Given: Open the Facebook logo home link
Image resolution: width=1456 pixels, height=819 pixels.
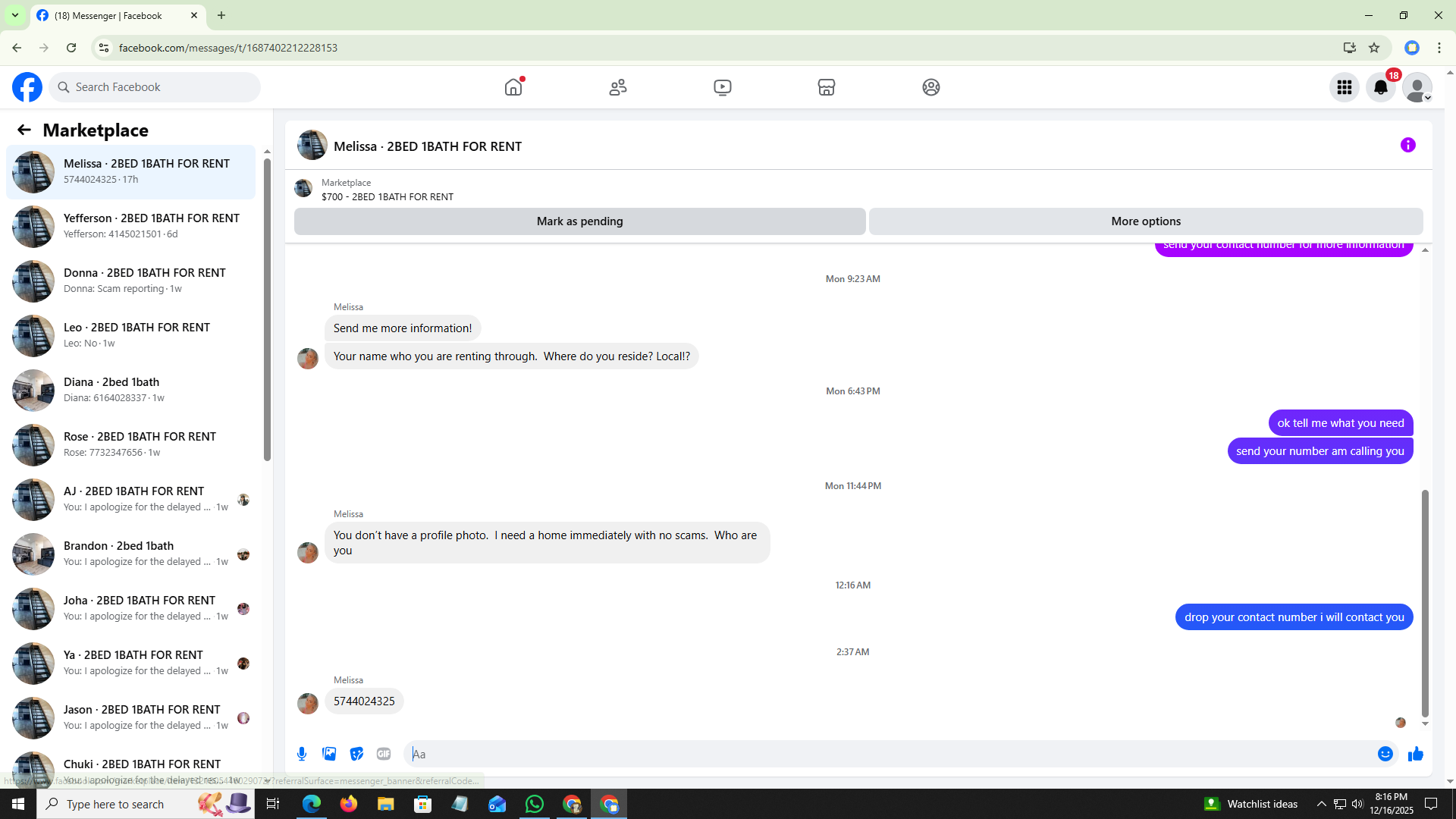Looking at the screenshot, I should 27,87.
